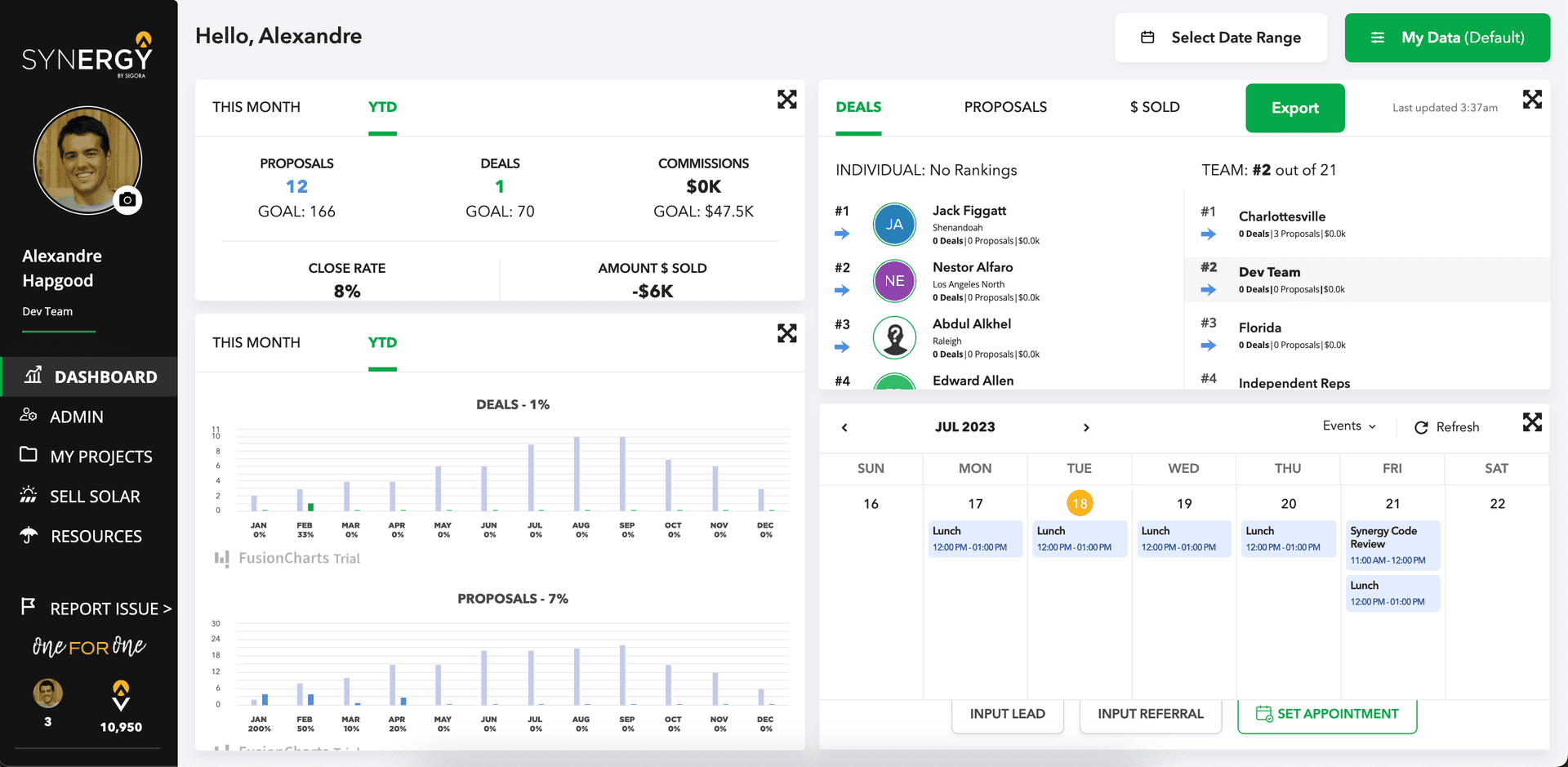Open the My Data (Default) filter menu
The height and width of the screenshot is (767, 1568).
point(1447,38)
